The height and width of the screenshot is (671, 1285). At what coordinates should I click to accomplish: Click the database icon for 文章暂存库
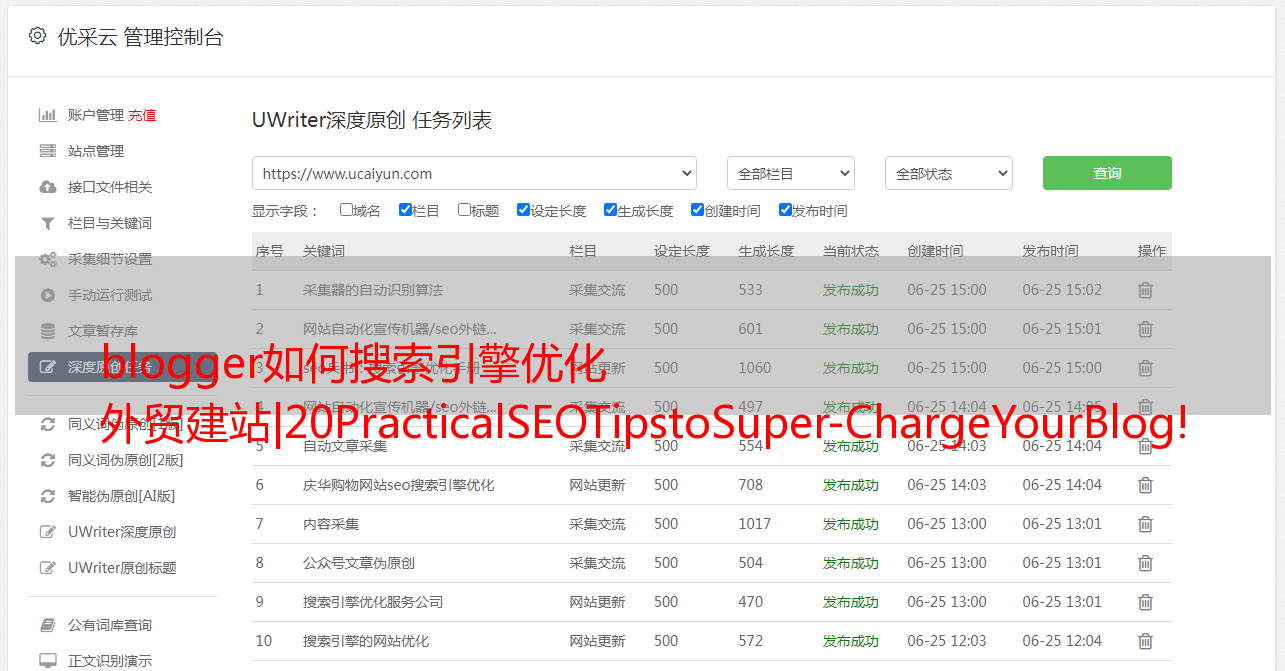point(47,331)
